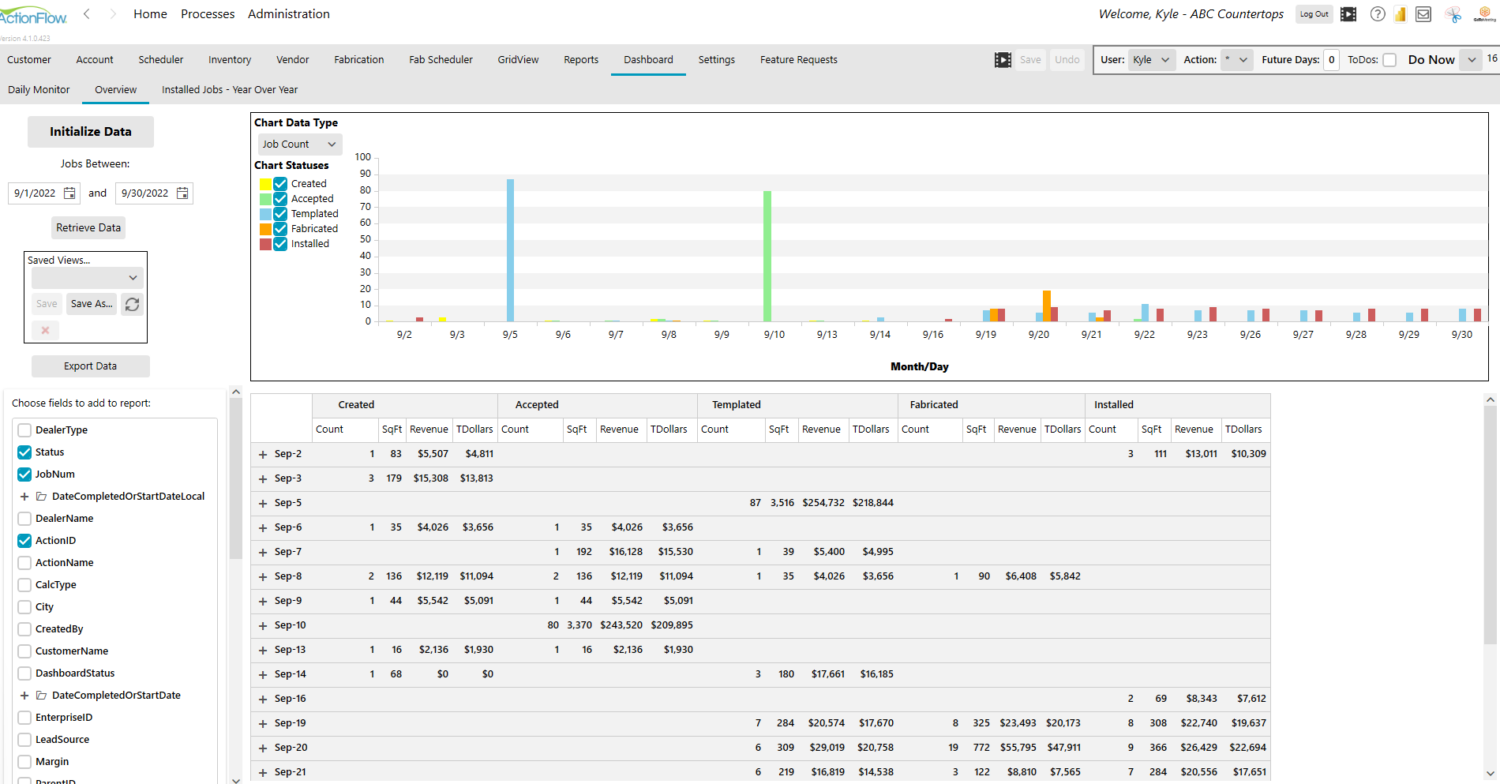Image resolution: width=1500 pixels, height=784 pixels.
Task: Click the Power BI reports icon
Action: (1400, 14)
